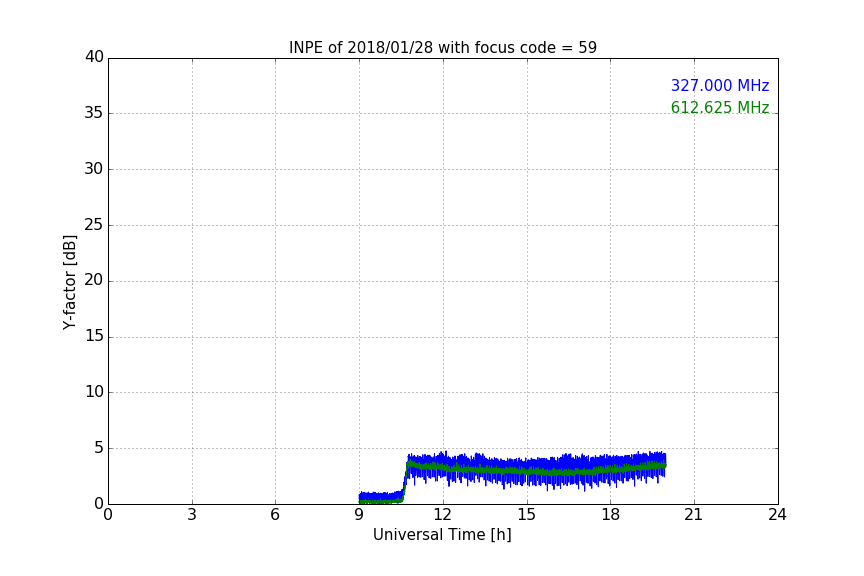Screen dimensions: 864x576
Task: Click y-axis tick label 10
Action: click(94, 392)
